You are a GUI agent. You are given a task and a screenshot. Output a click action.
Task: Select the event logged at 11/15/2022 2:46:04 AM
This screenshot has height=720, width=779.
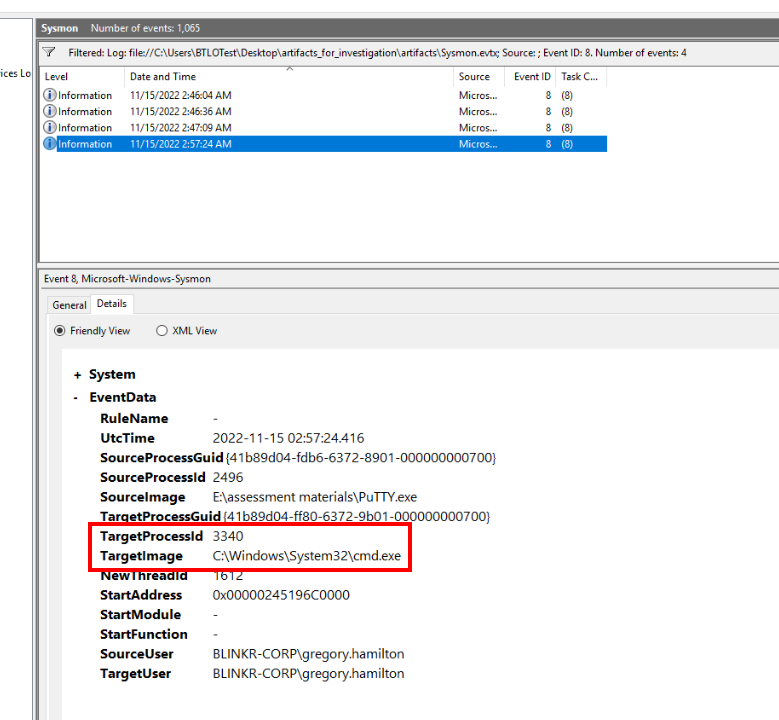coord(324,95)
